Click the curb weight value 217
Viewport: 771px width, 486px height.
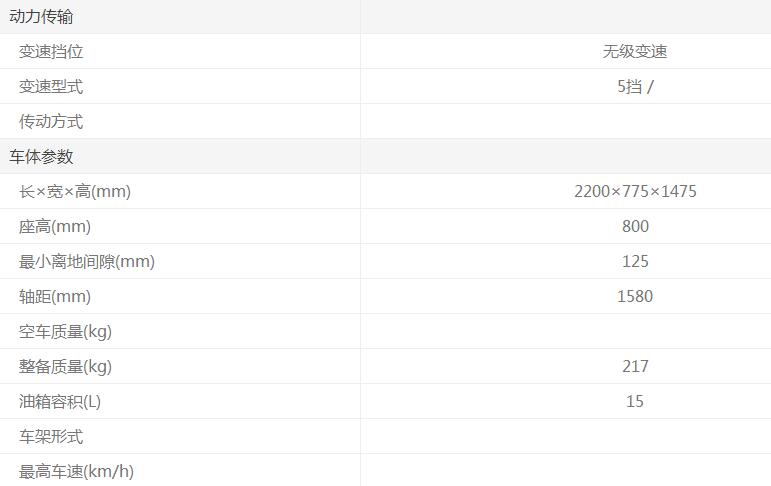coord(635,367)
